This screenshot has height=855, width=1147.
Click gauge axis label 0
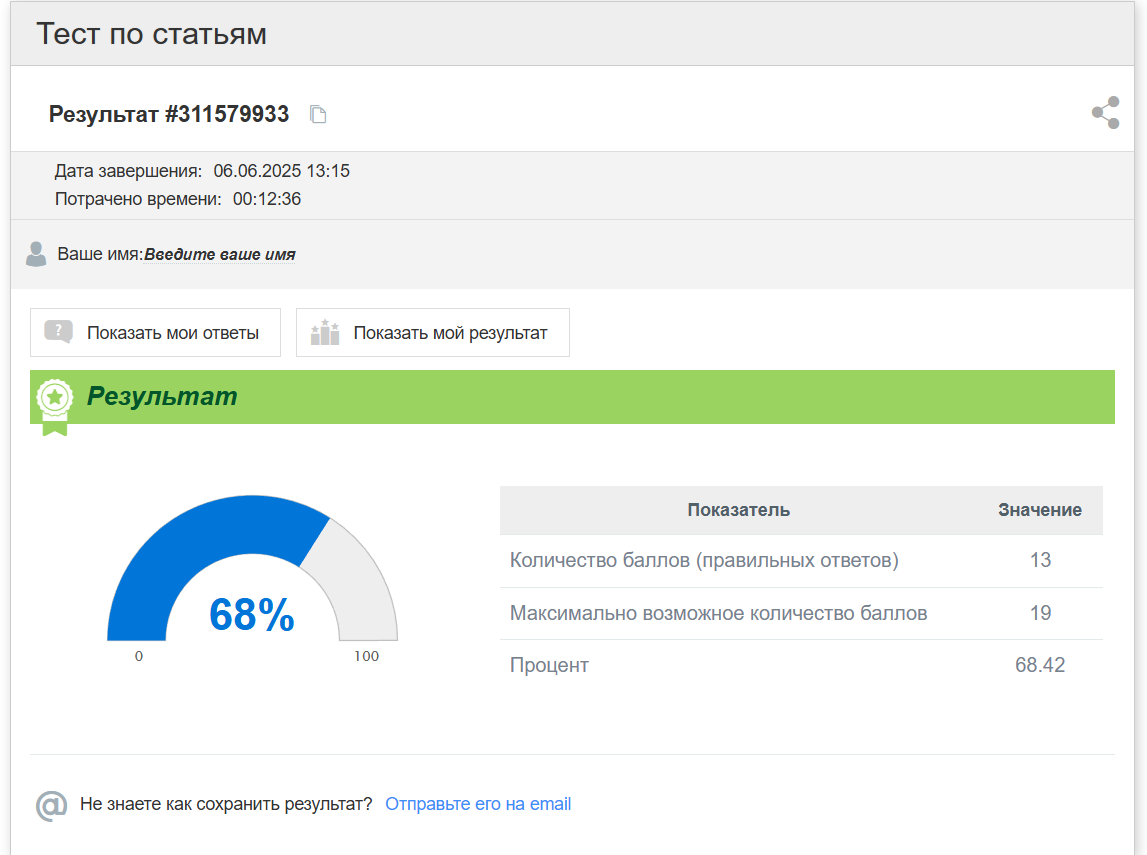point(139,656)
